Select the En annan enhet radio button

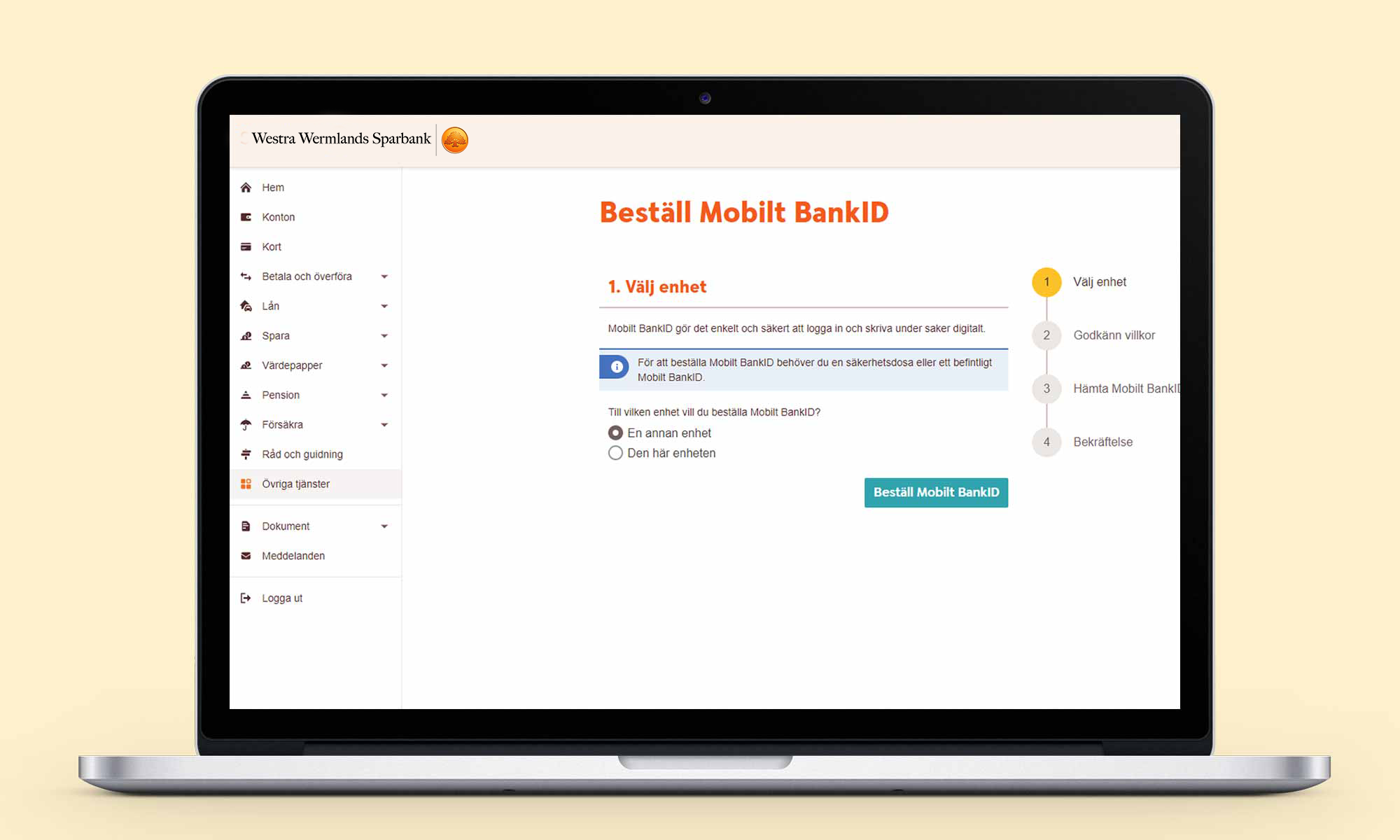coord(614,432)
